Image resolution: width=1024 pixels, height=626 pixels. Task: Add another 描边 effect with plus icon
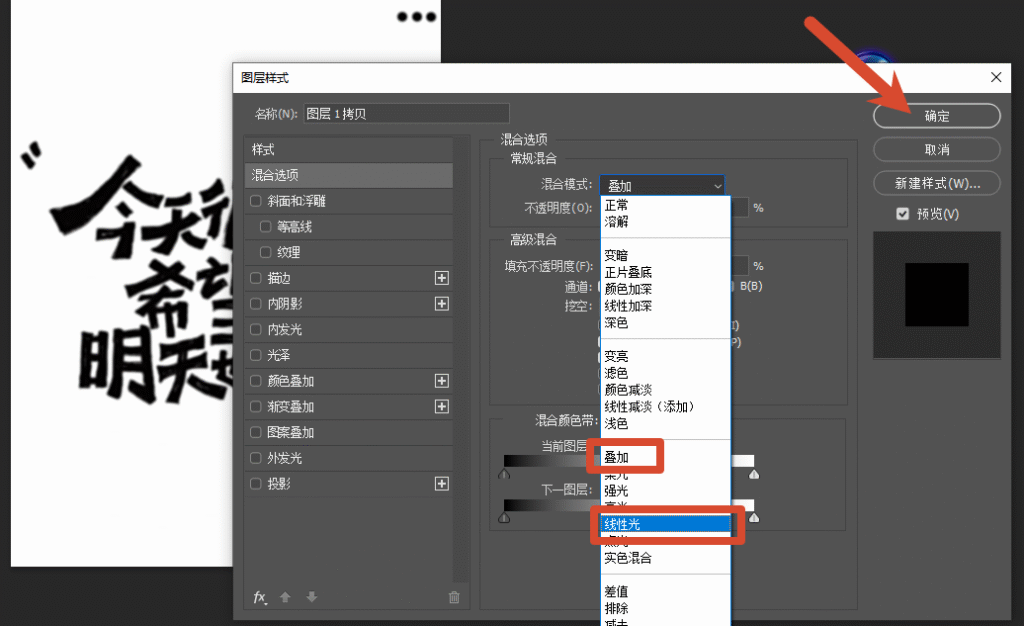tap(441, 278)
